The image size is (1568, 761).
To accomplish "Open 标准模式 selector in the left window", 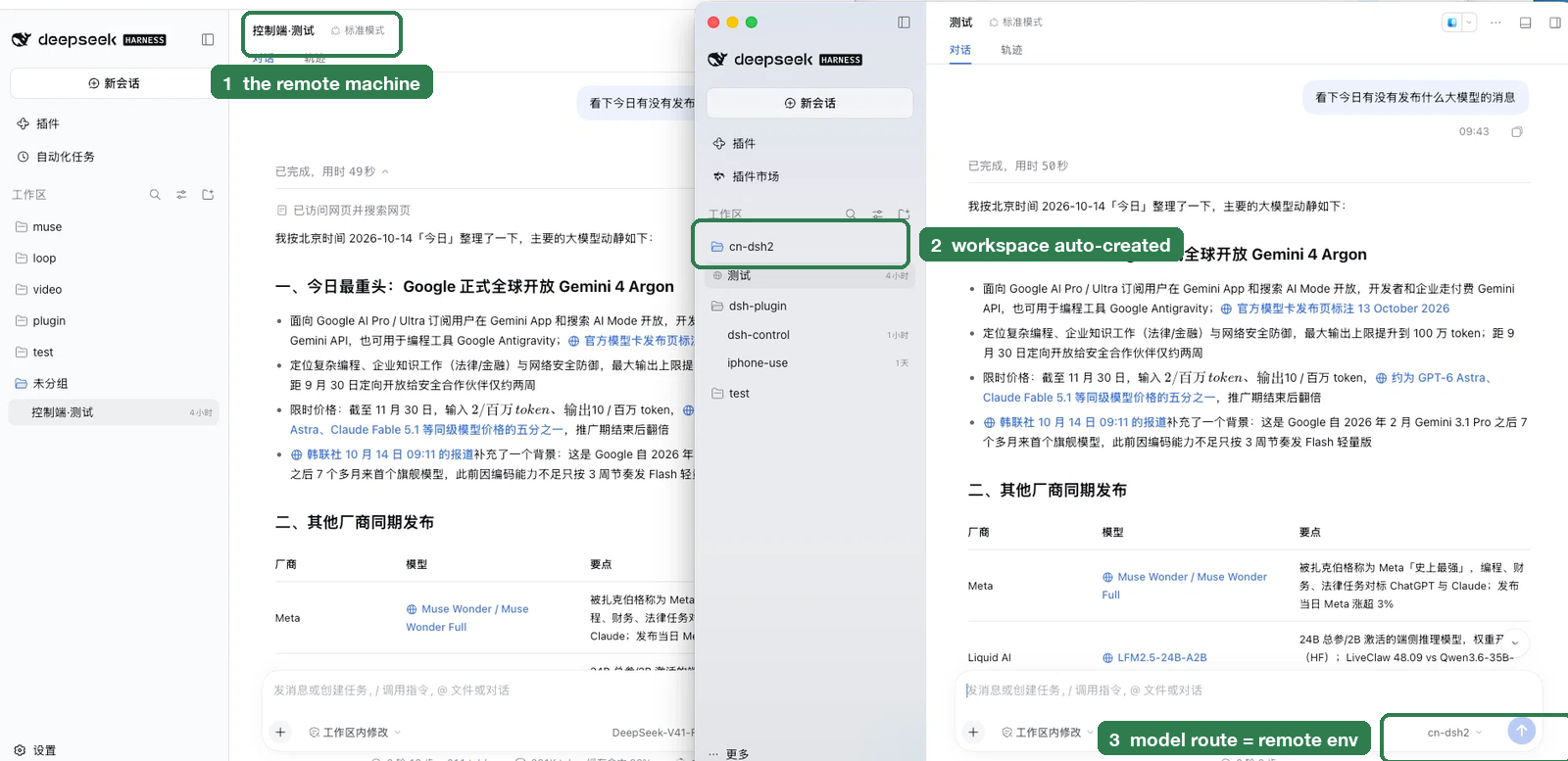I will tap(358, 30).
